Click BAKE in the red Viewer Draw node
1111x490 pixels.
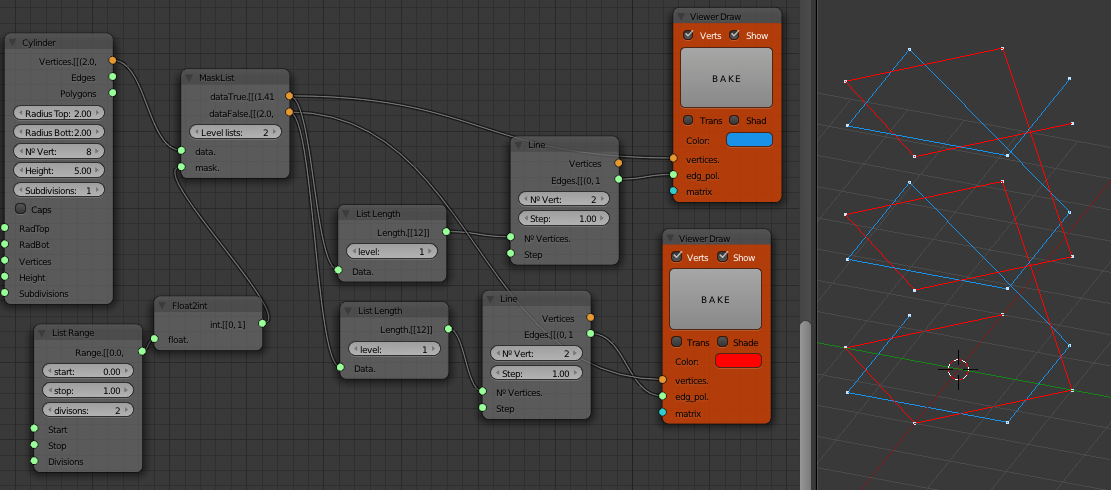[715, 300]
